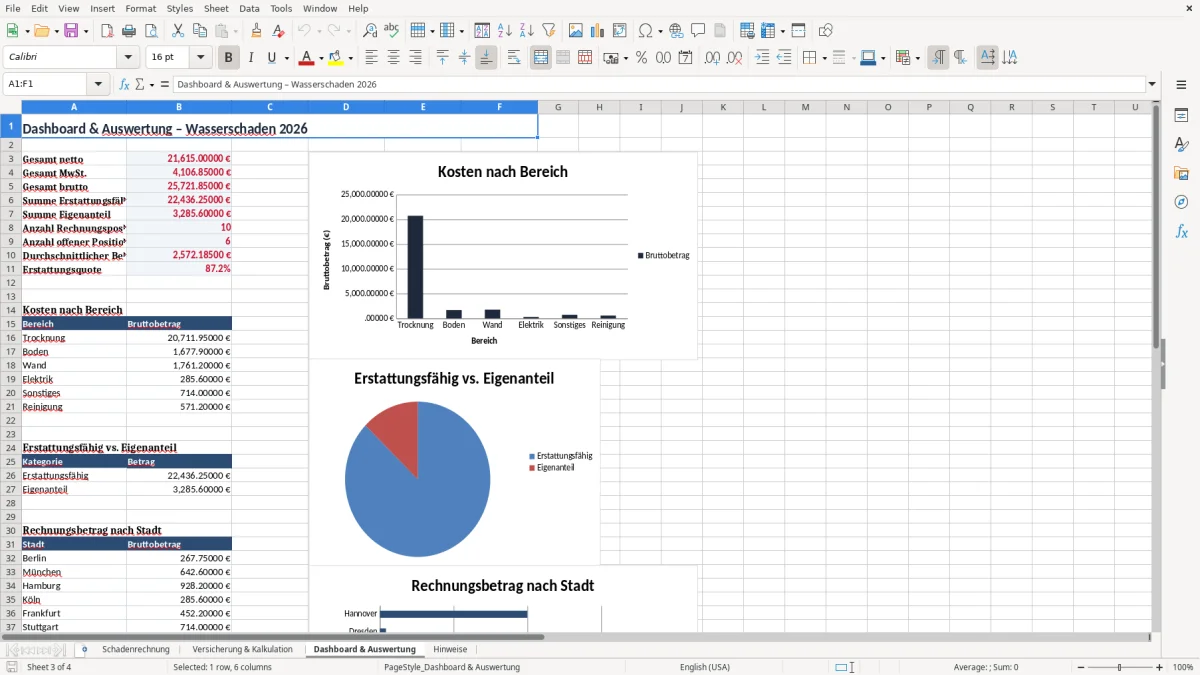Open the Font Size dropdown

[201, 58]
